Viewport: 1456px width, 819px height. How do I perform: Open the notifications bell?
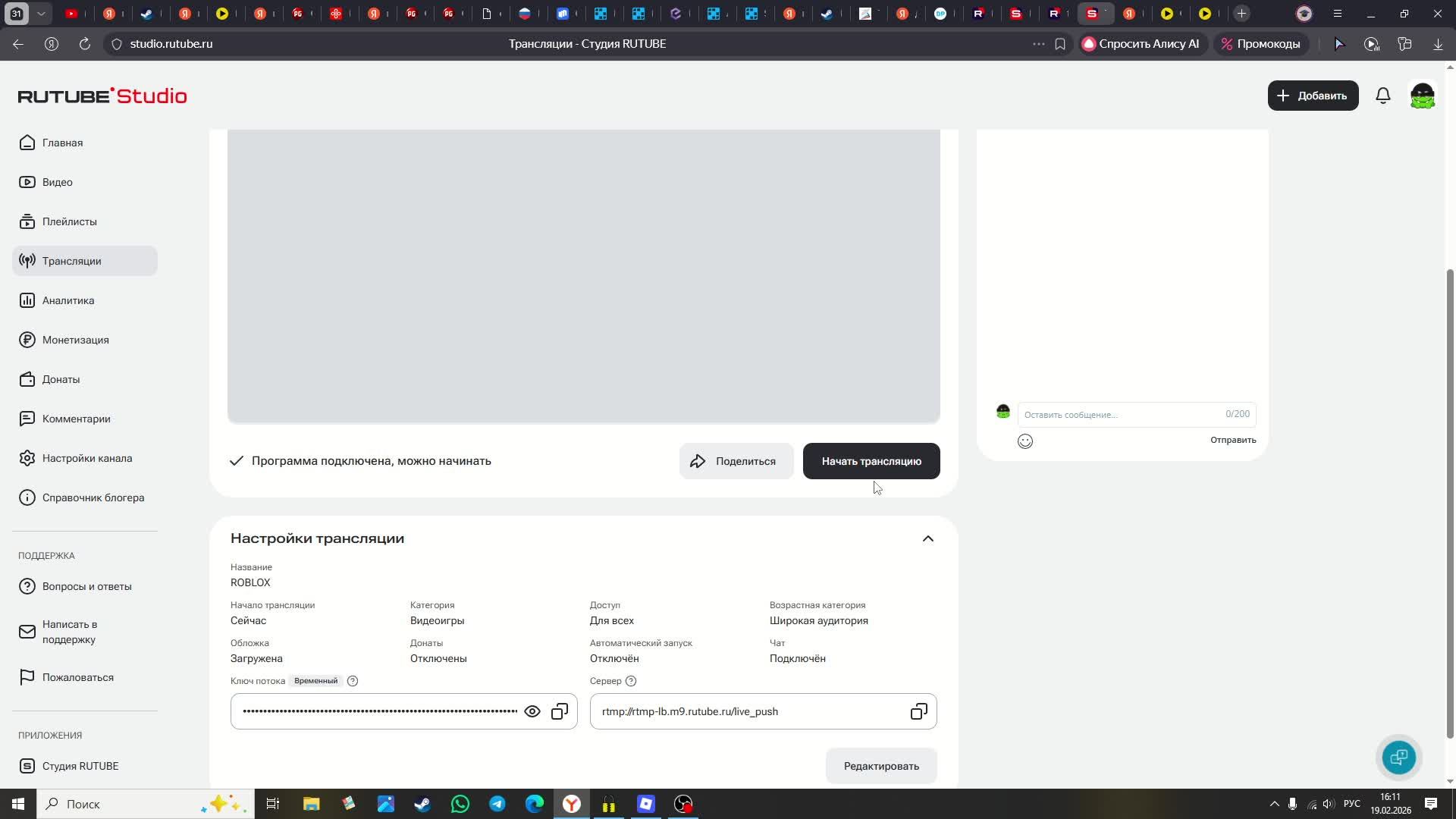pyautogui.click(x=1382, y=95)
